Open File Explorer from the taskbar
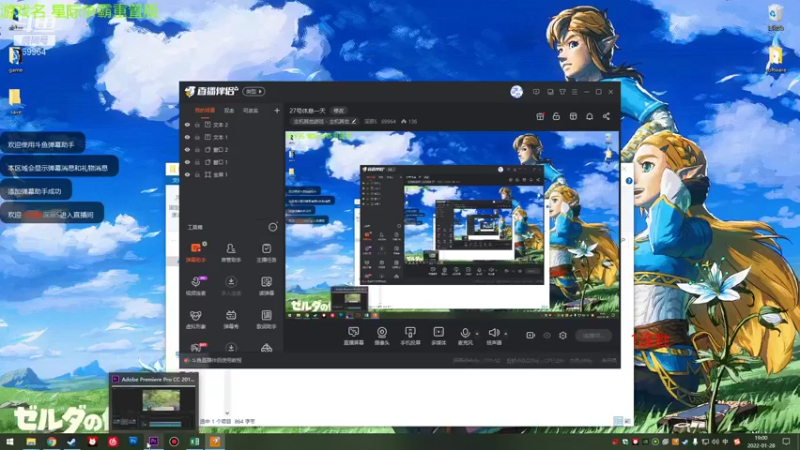Image resolution: width=800 pixels, height=450 pixels. [31, 441]
